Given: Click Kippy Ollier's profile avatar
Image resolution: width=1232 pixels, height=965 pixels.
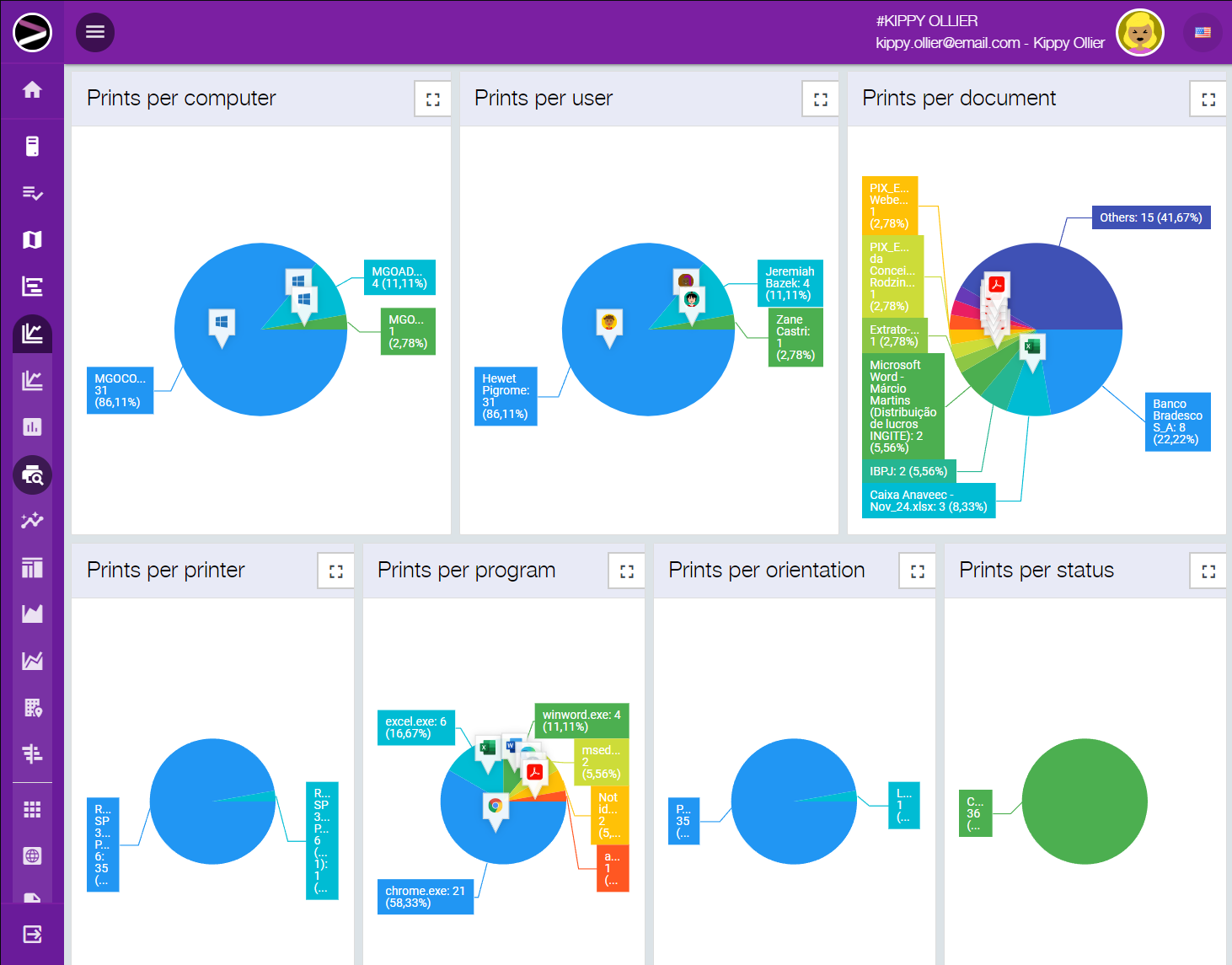Looking at the screenshot, I should click(x=1139, y=33).
